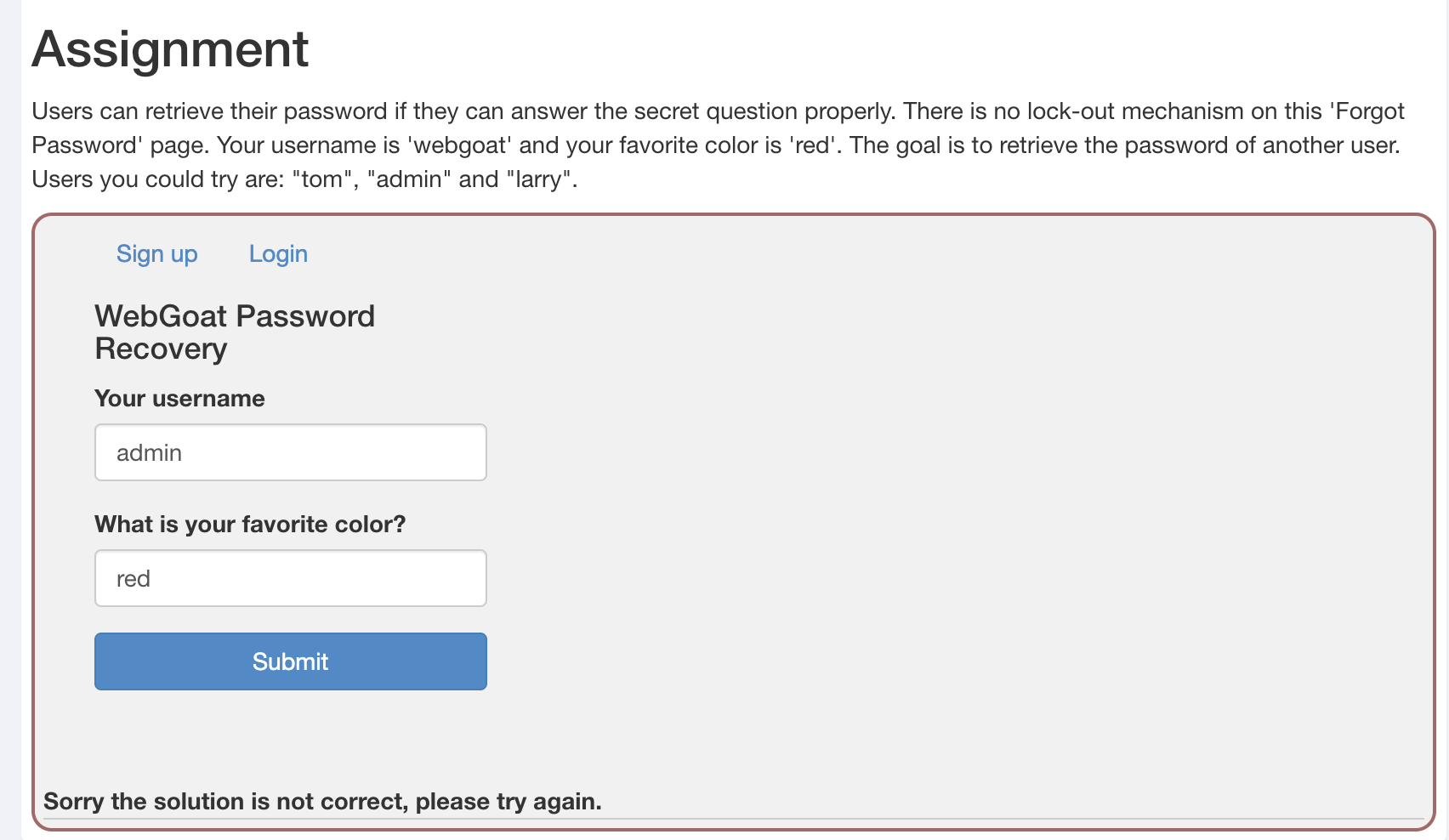Click the "Your username" label
Screen dimensions: 1449x840
point(179,399)
